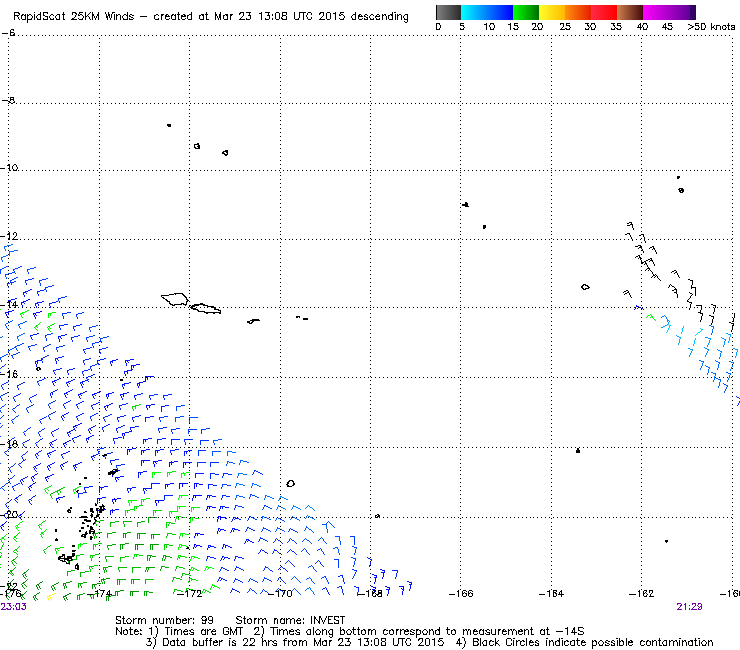Viewport: 740px width, 650px height.
Task: Click the yellow 20-25 knots legend segment
Action: coord(552,12)
